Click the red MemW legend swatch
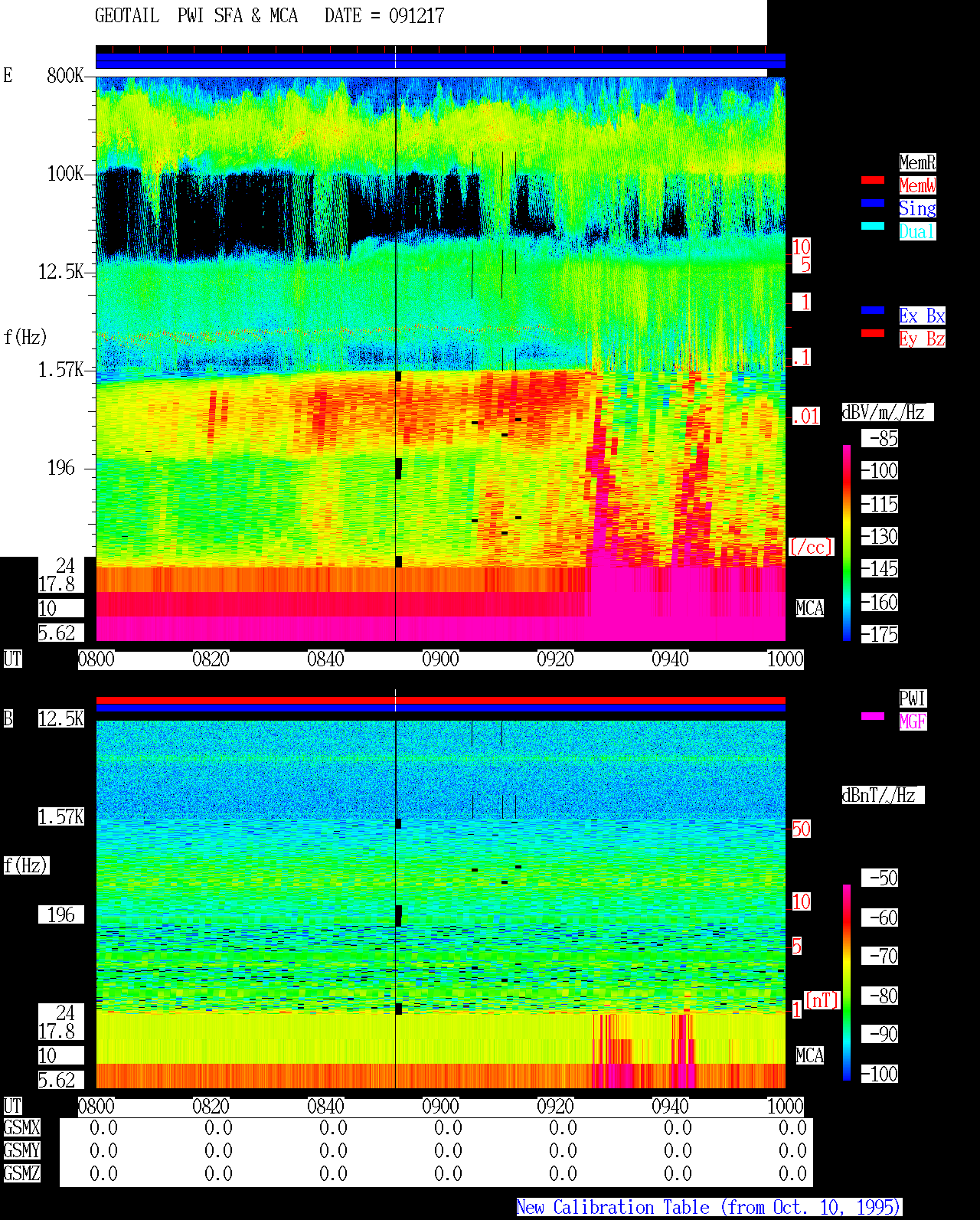The image size is (980, 1220). tap(873, 180)
